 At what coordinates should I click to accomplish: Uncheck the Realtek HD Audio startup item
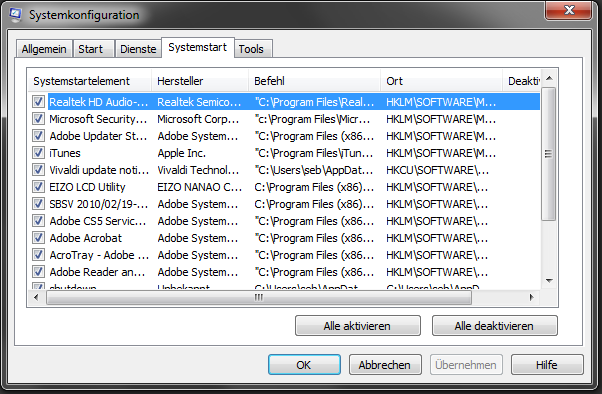coord(38,102)
